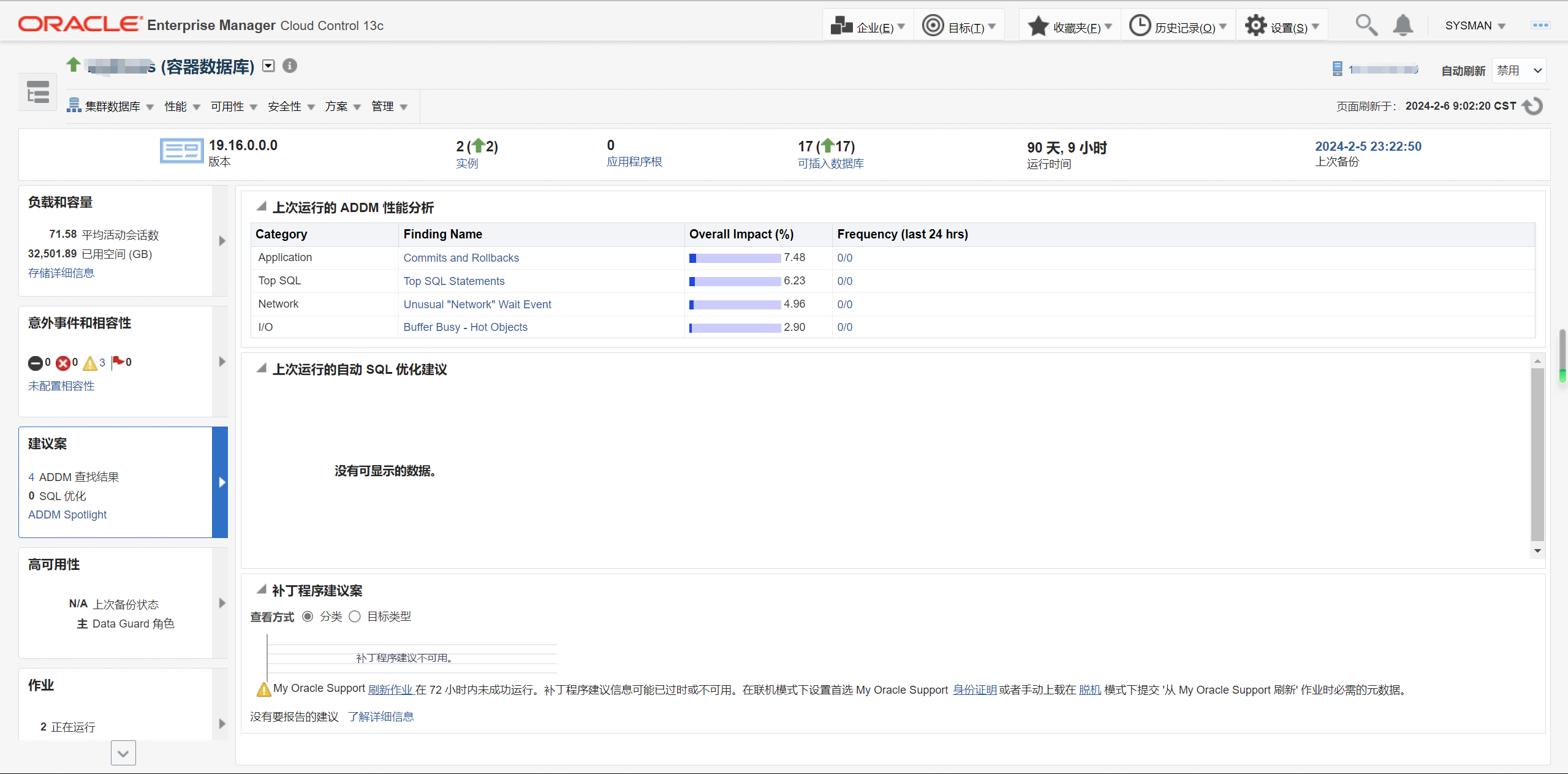This screenshot has width=1568, height=774.
Task: Open the 安全性 menu
Action: pos(291,107)
